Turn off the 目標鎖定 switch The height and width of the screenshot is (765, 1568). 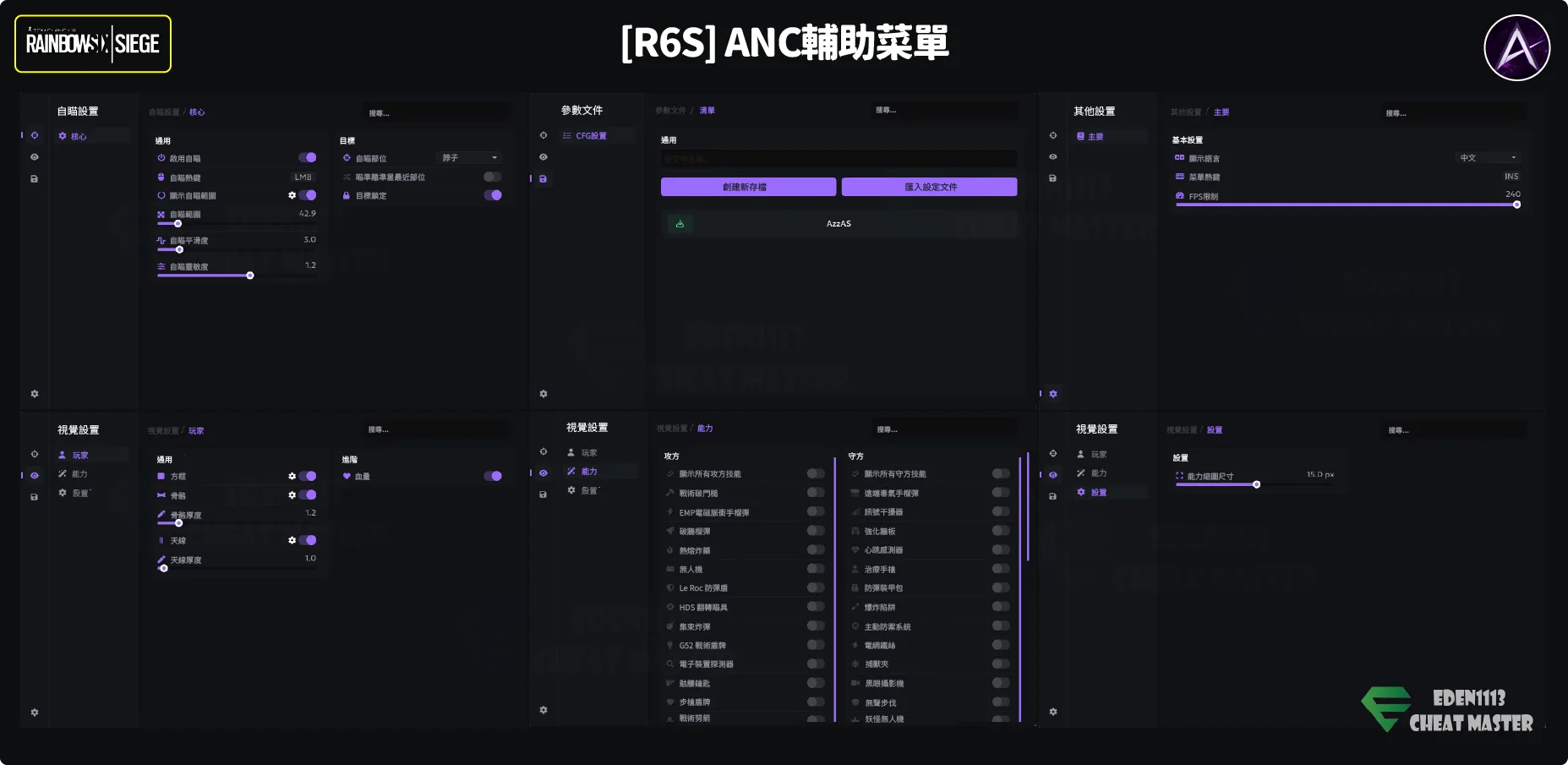click(493, 195)
